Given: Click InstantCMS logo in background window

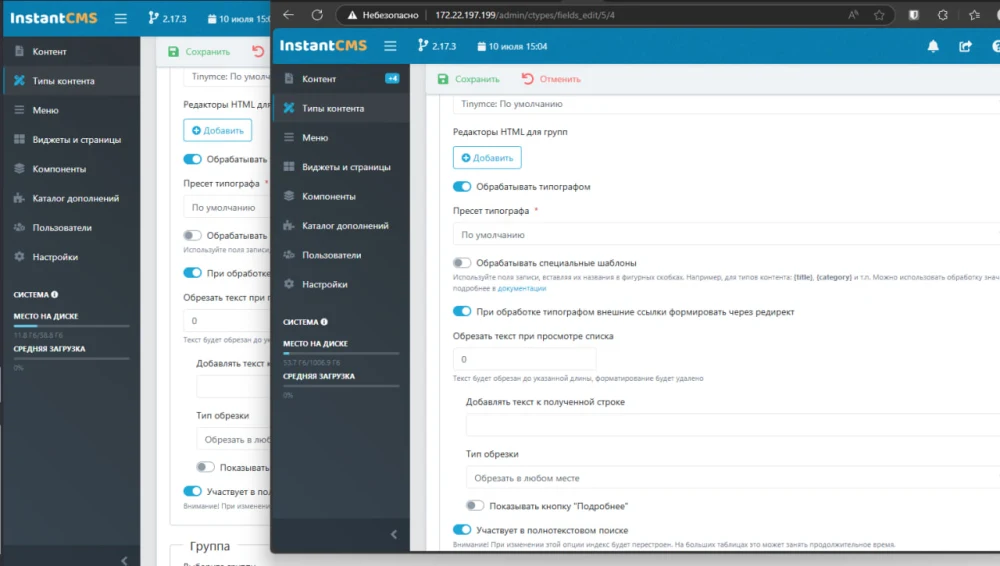Looking at the screenshot, I should [54, 18].
